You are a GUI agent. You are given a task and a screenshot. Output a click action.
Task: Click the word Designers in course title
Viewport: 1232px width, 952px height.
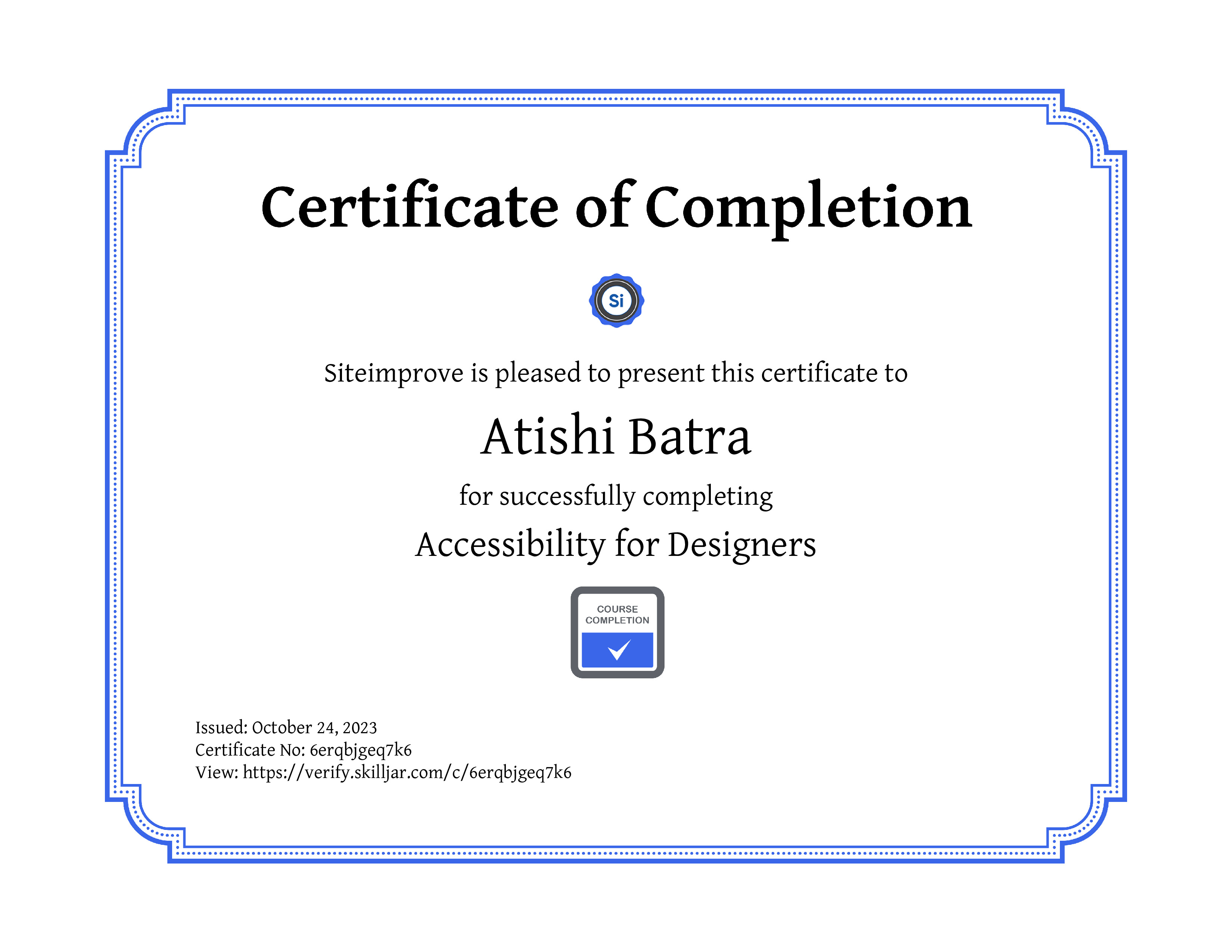(742, 545)
